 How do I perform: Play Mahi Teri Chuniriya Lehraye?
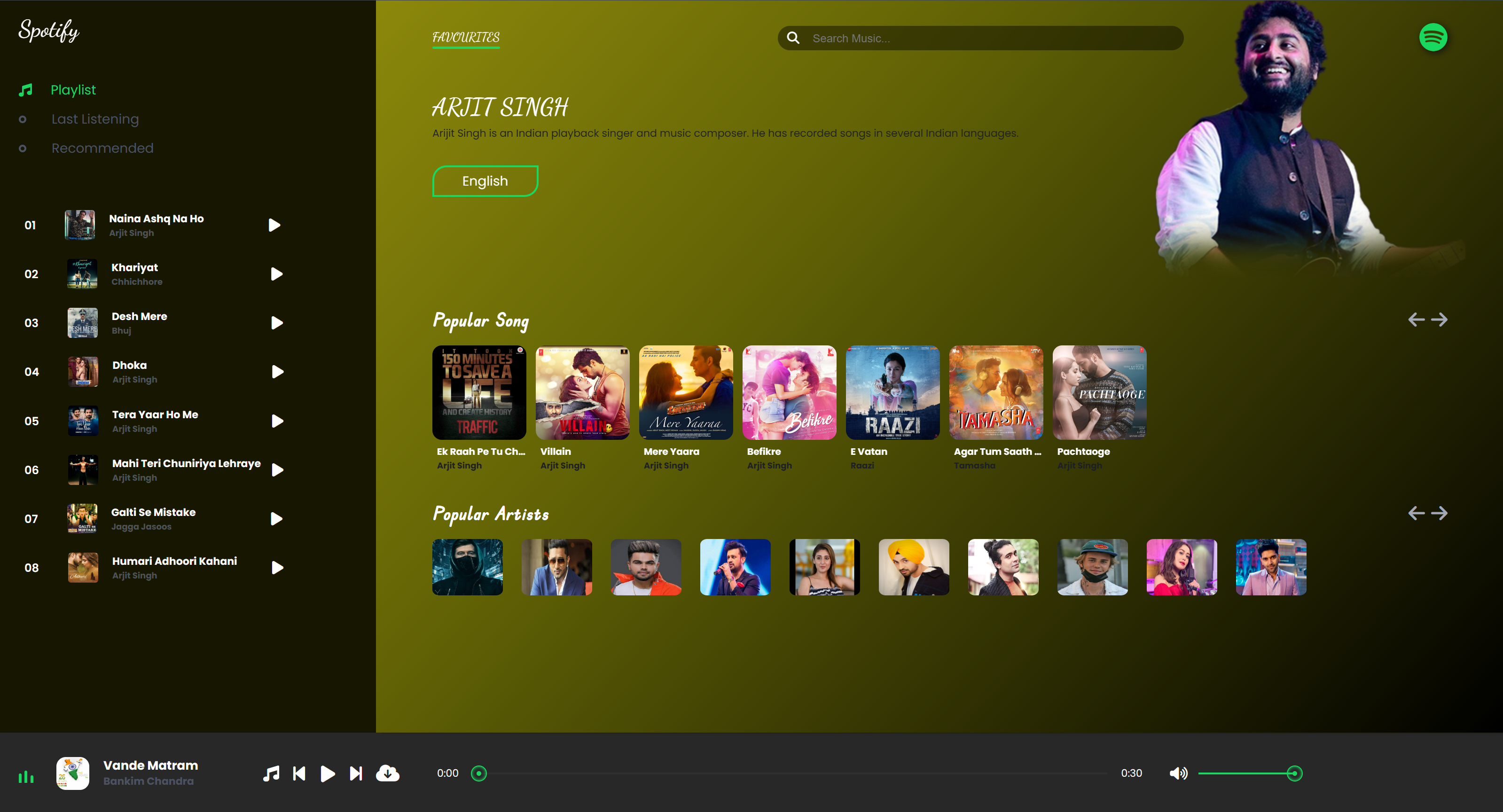tap(277, 470)
